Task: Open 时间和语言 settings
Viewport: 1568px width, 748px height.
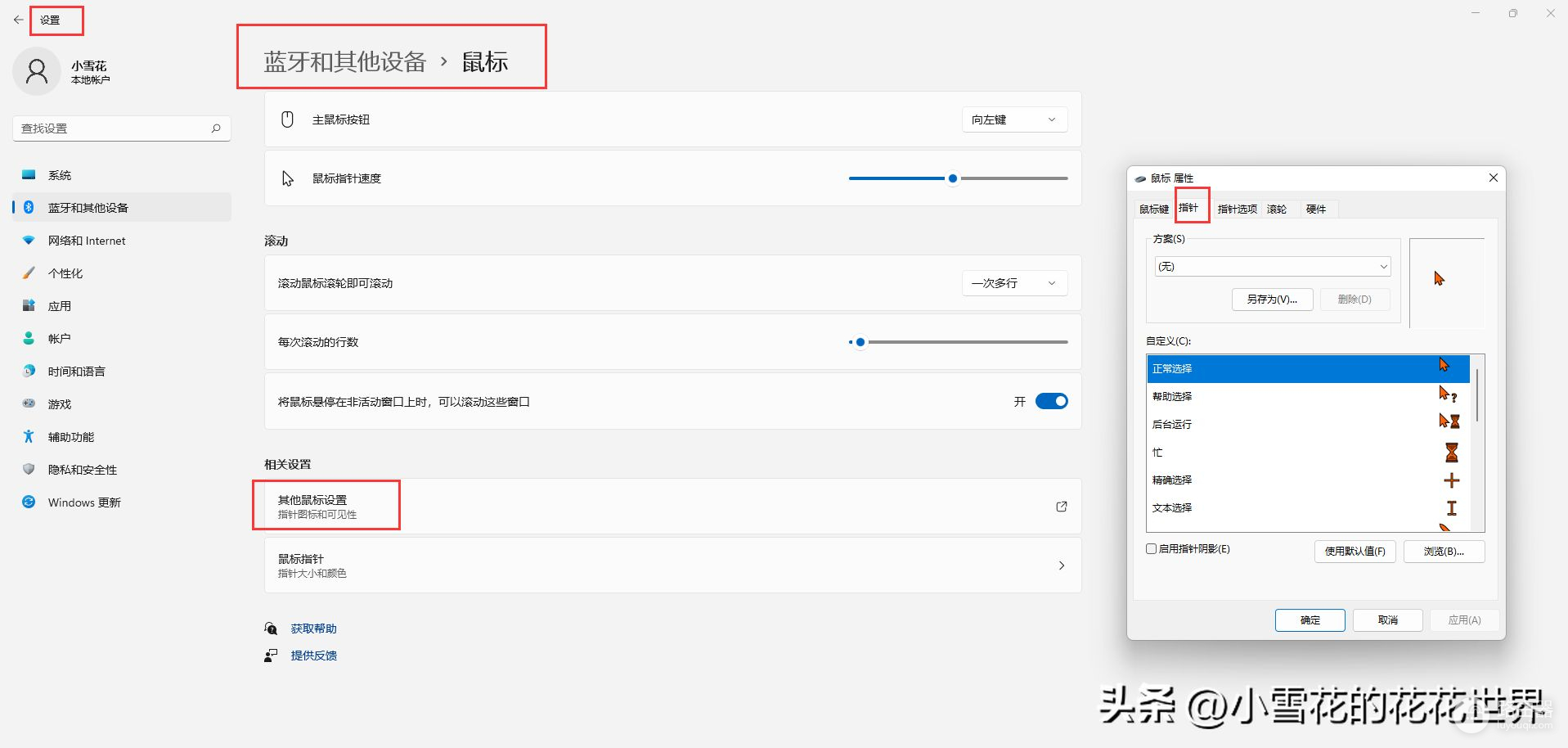Action: pyautogui.click(x=122, y=372)
